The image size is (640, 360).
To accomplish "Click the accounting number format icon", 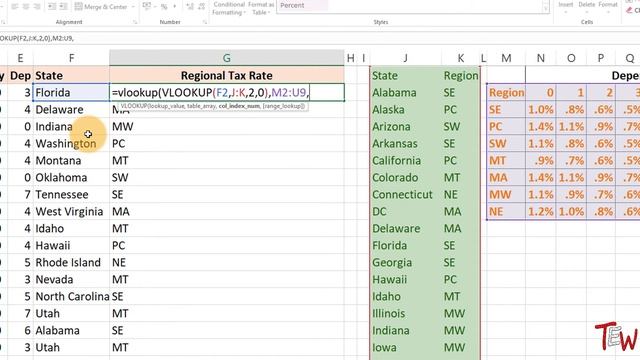I will pos(147,7).
